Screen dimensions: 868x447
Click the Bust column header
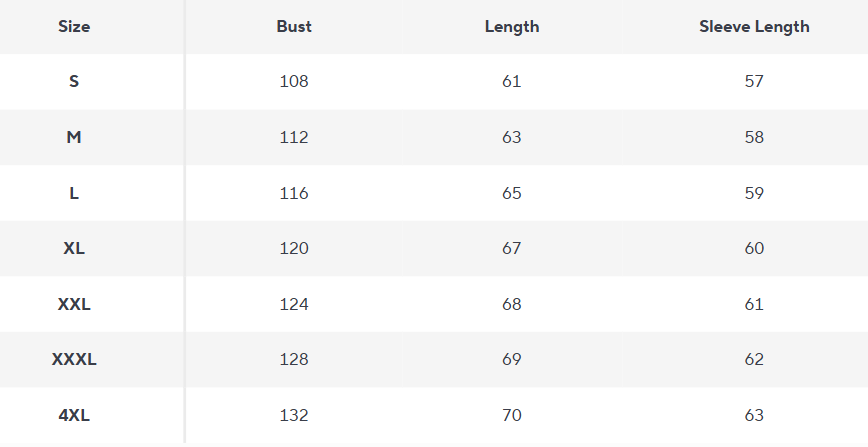[294, 27]
